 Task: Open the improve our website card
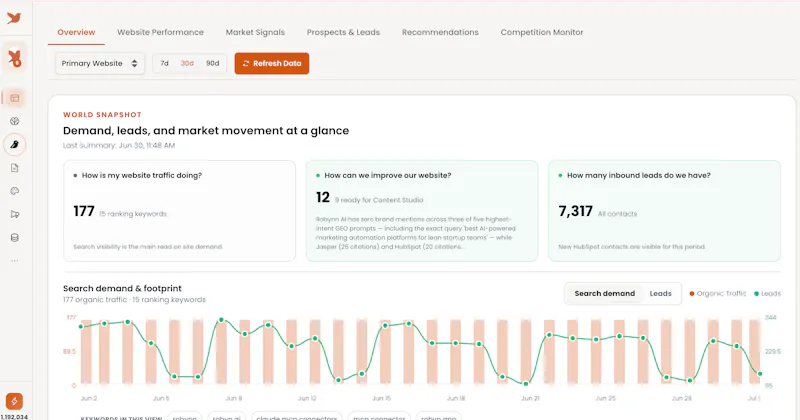(x=422, y=211)
